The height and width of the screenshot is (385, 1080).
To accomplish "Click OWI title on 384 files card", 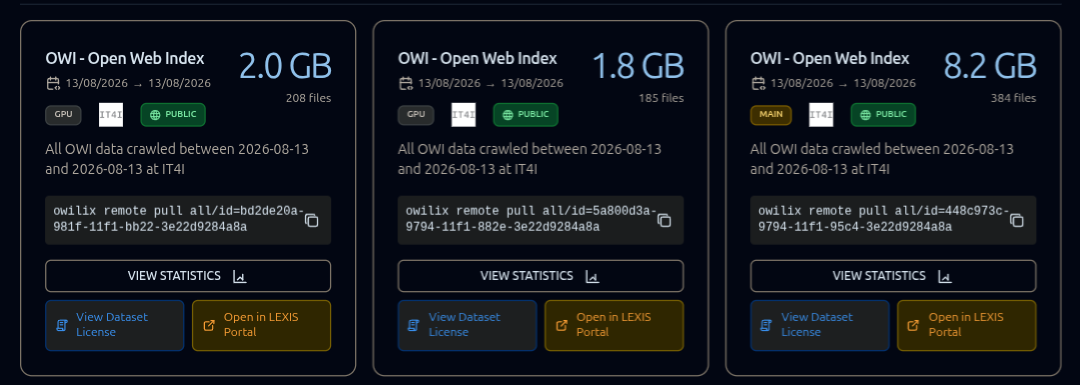I will pos(830,59).
